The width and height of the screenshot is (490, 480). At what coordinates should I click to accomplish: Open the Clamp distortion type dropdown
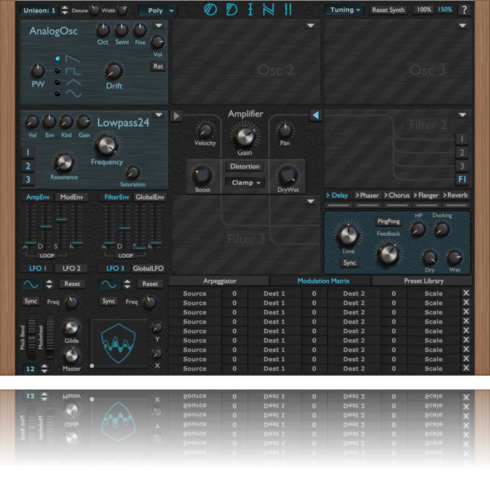pos(245,183)
